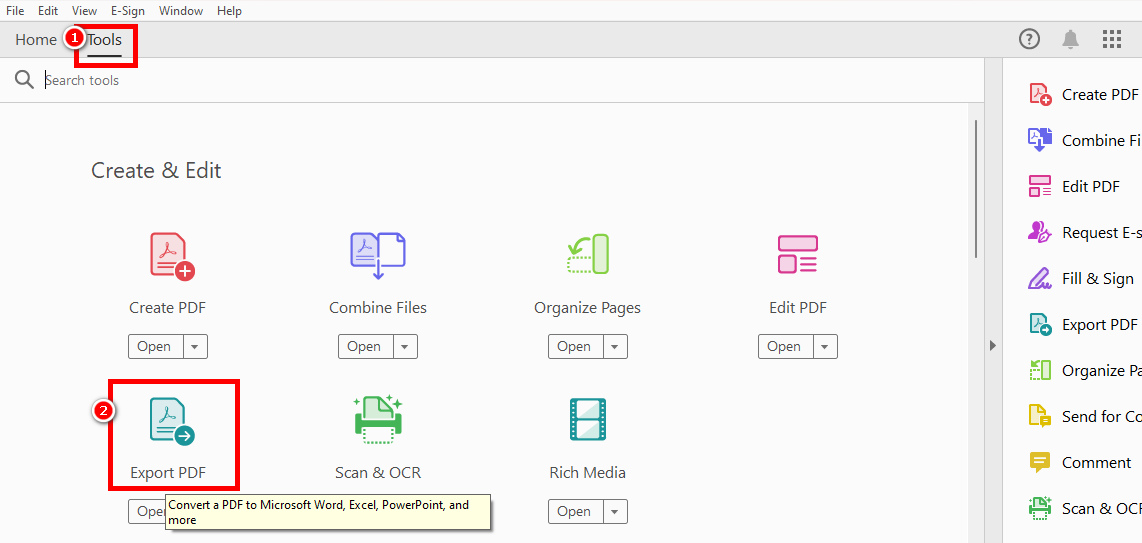
Task: Expand dropdown arrow beside Combine Files Open
Action: tap(404, 347)
